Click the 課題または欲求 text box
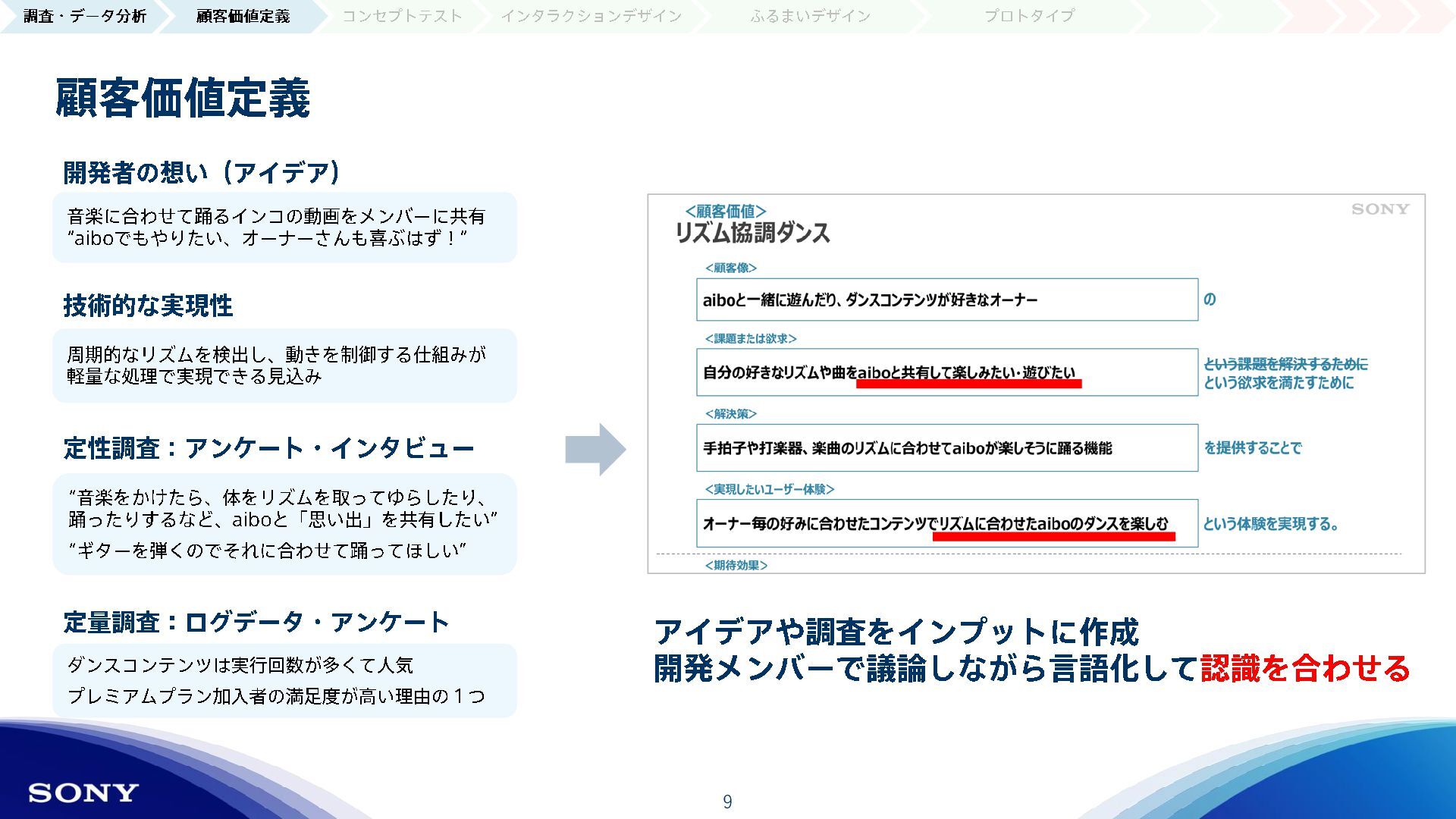 click(x=946, y=372)
